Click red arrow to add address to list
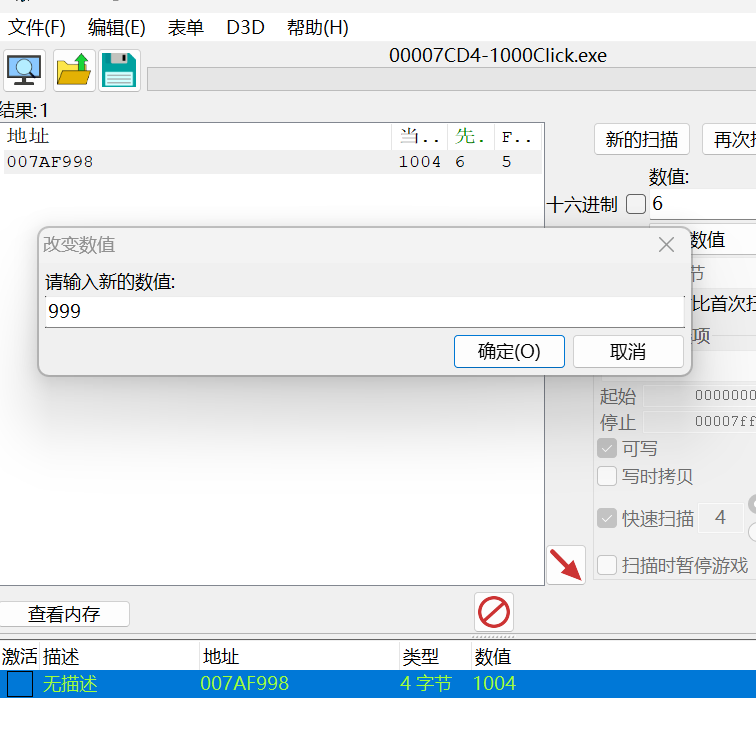 (x=566, y=565)
